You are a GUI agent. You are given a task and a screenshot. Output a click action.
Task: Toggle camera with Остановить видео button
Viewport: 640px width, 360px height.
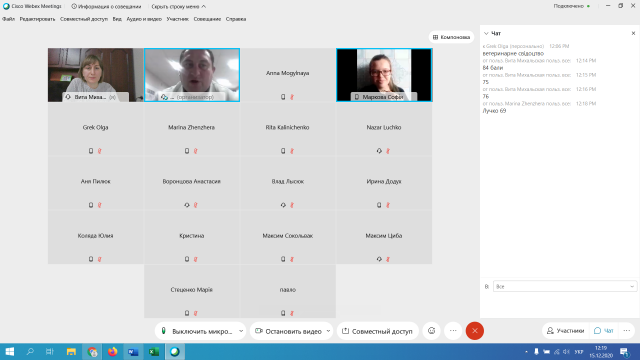click(x=288, y=331)
